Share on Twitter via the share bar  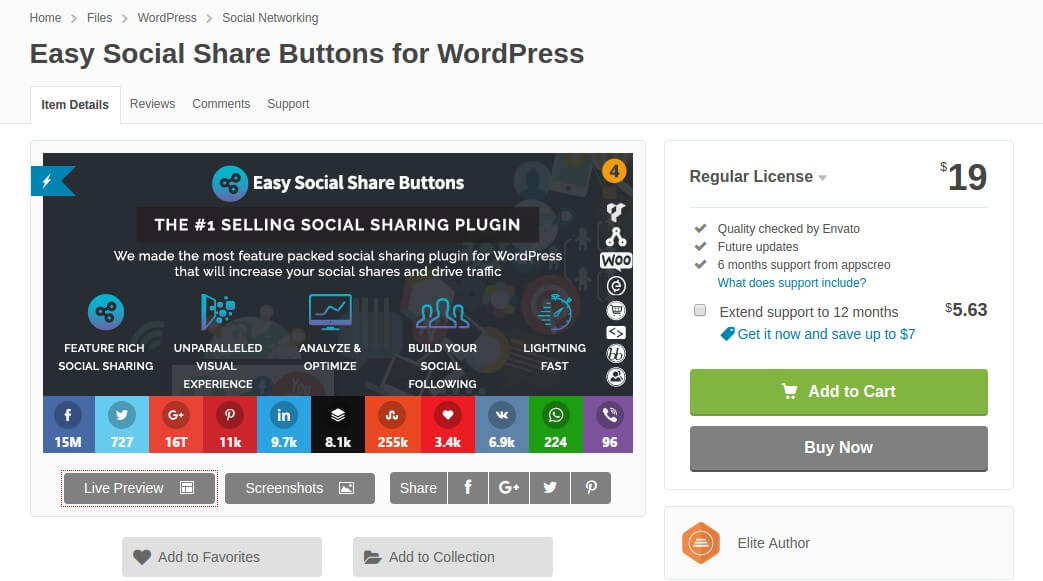[549, 488]
